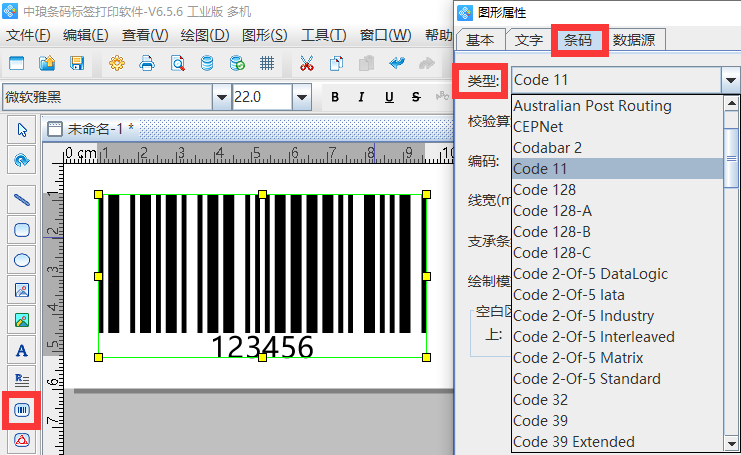
Task: Open the 绘图(D) menu
Action: tap(205, 35)
